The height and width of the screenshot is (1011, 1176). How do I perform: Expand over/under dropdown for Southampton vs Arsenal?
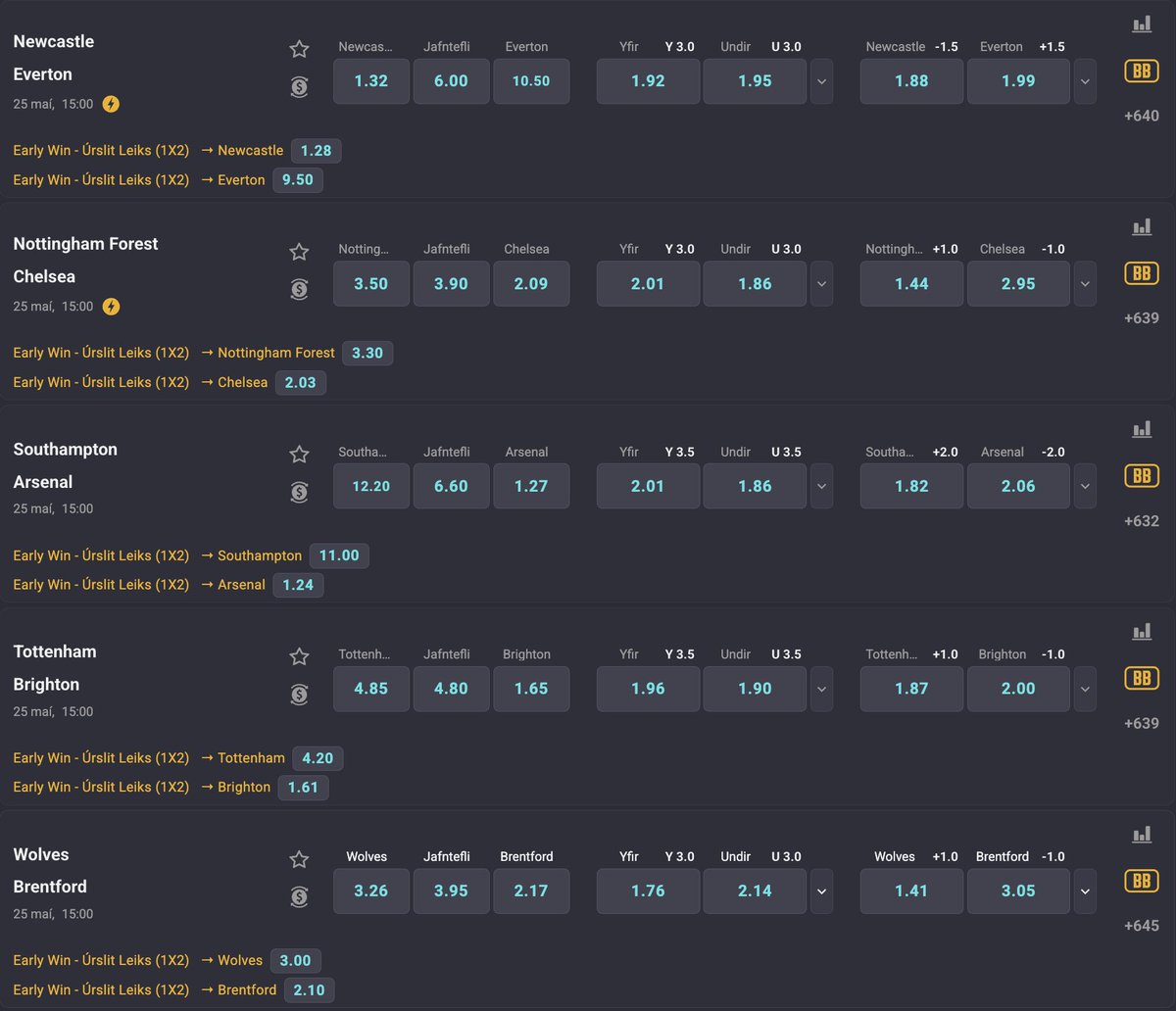point(821,486)
